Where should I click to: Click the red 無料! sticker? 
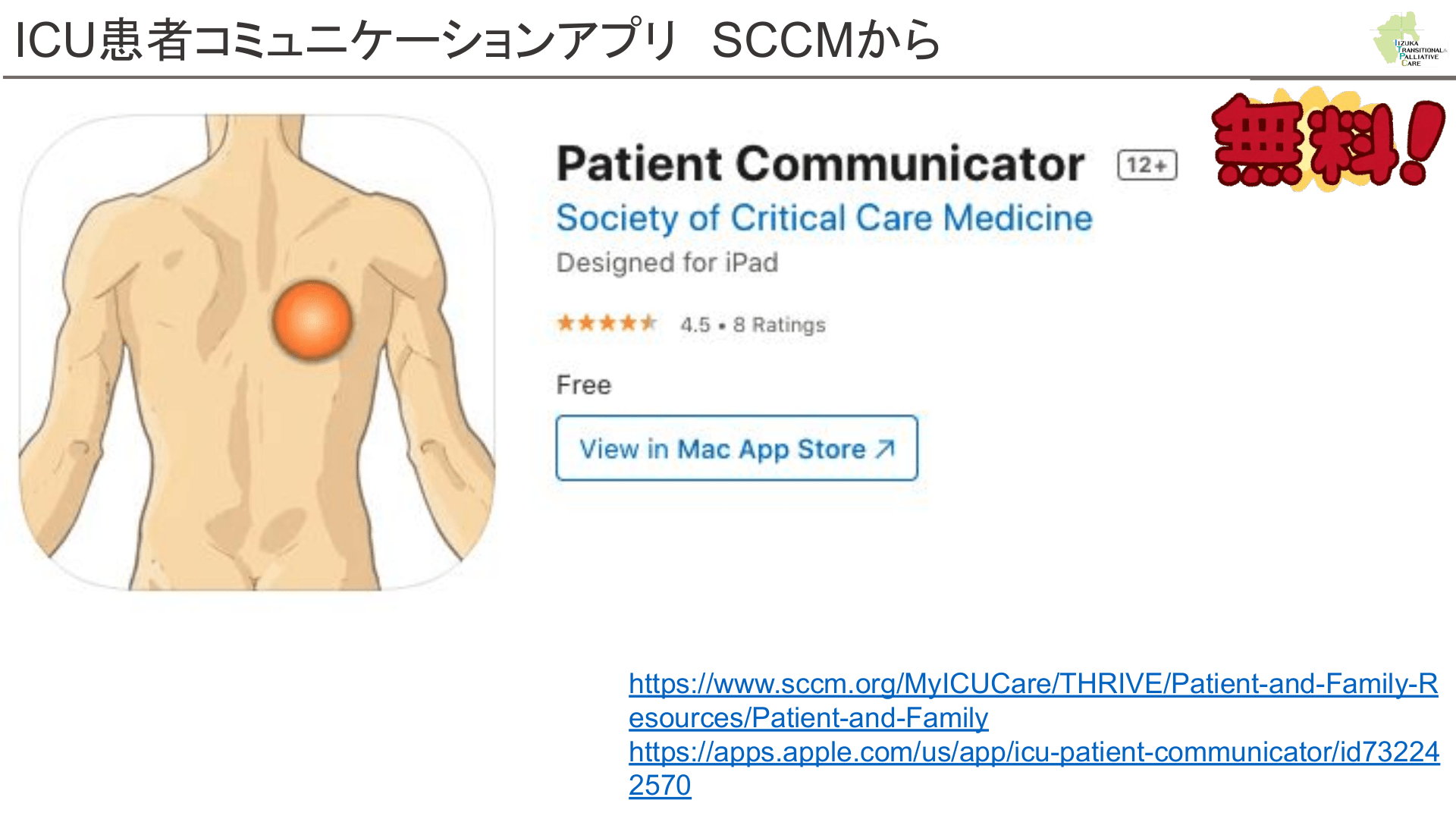tap(1327, 140)
